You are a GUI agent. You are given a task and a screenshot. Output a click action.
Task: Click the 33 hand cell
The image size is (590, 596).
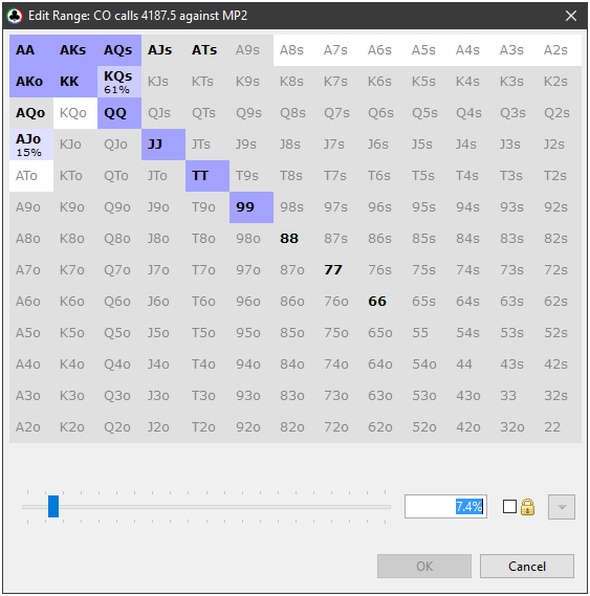(515, 396)
